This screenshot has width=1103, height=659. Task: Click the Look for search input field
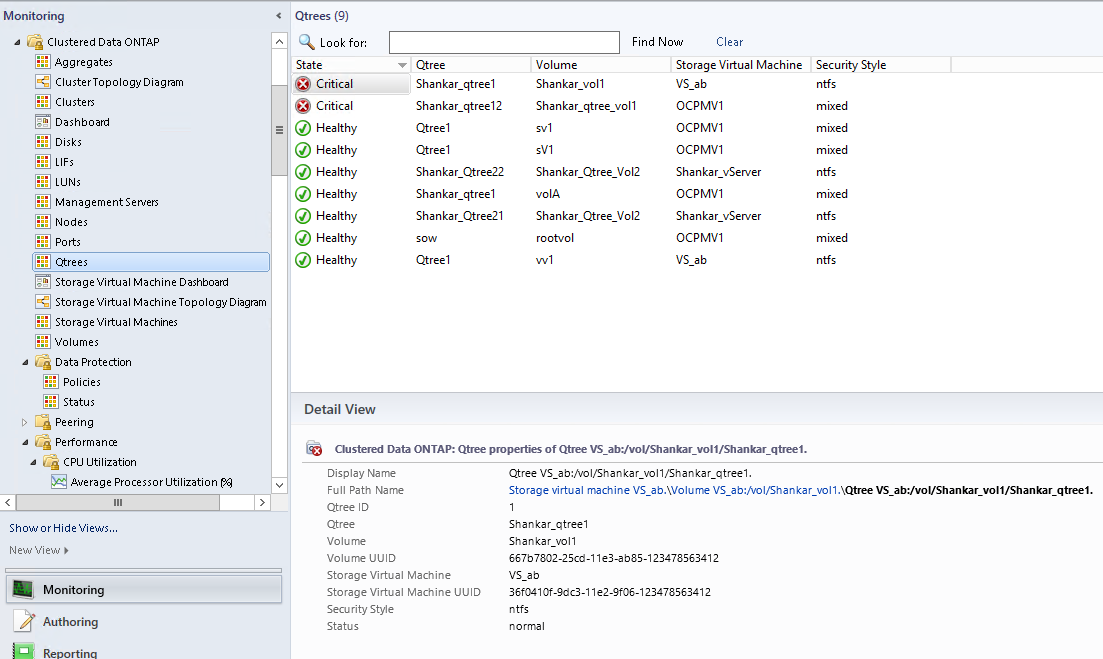pyautogui.click(x=503, y=42)
